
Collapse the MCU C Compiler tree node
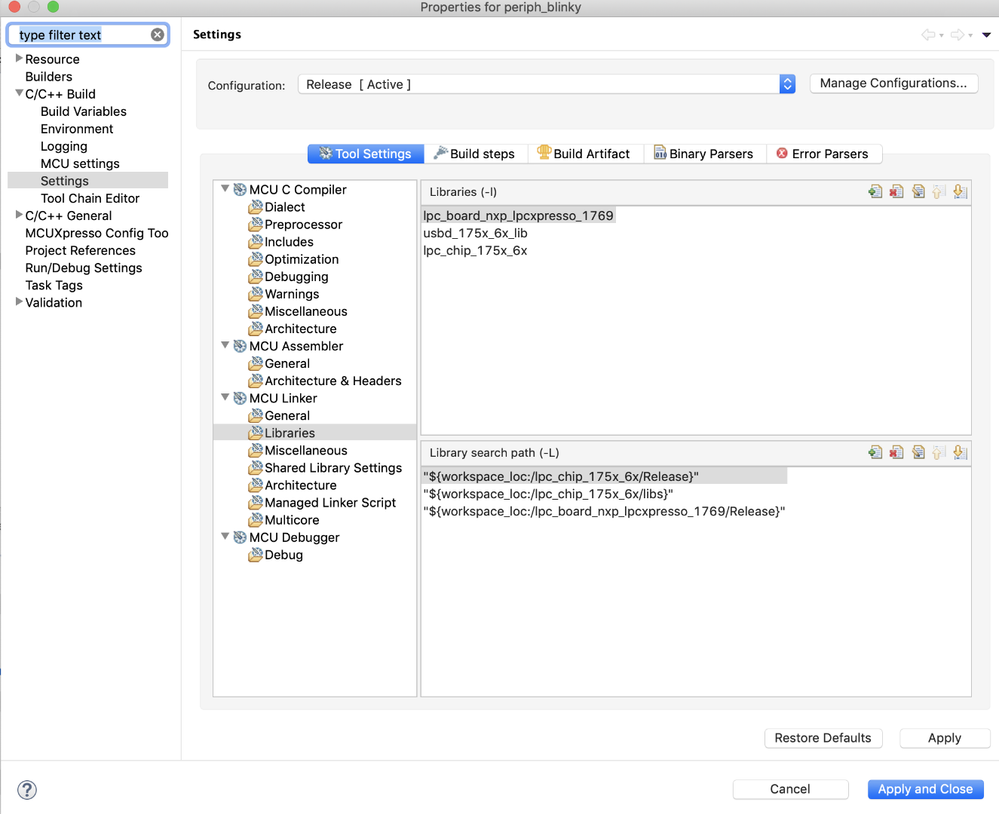point(226,189)
